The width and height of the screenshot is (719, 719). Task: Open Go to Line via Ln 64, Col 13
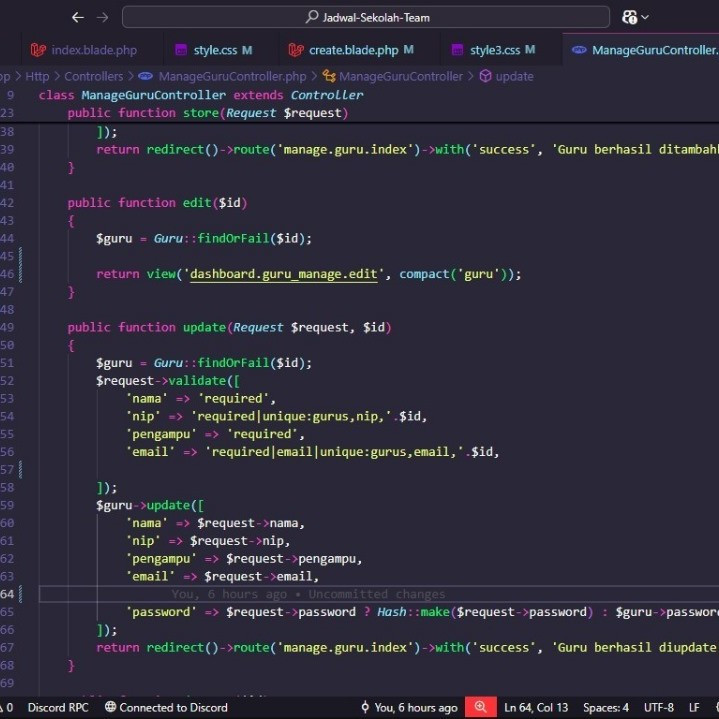tap(536, 707)
